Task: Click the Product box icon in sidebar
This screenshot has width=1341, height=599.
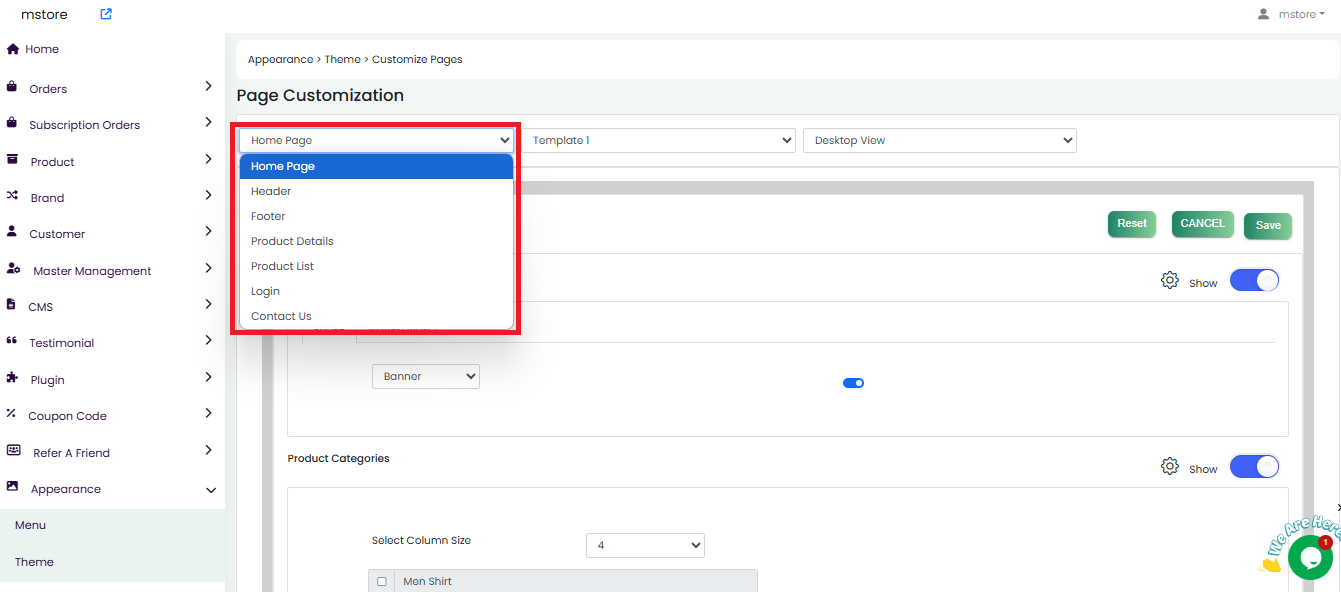Action: pyautogui.click(x=13, y=160)
